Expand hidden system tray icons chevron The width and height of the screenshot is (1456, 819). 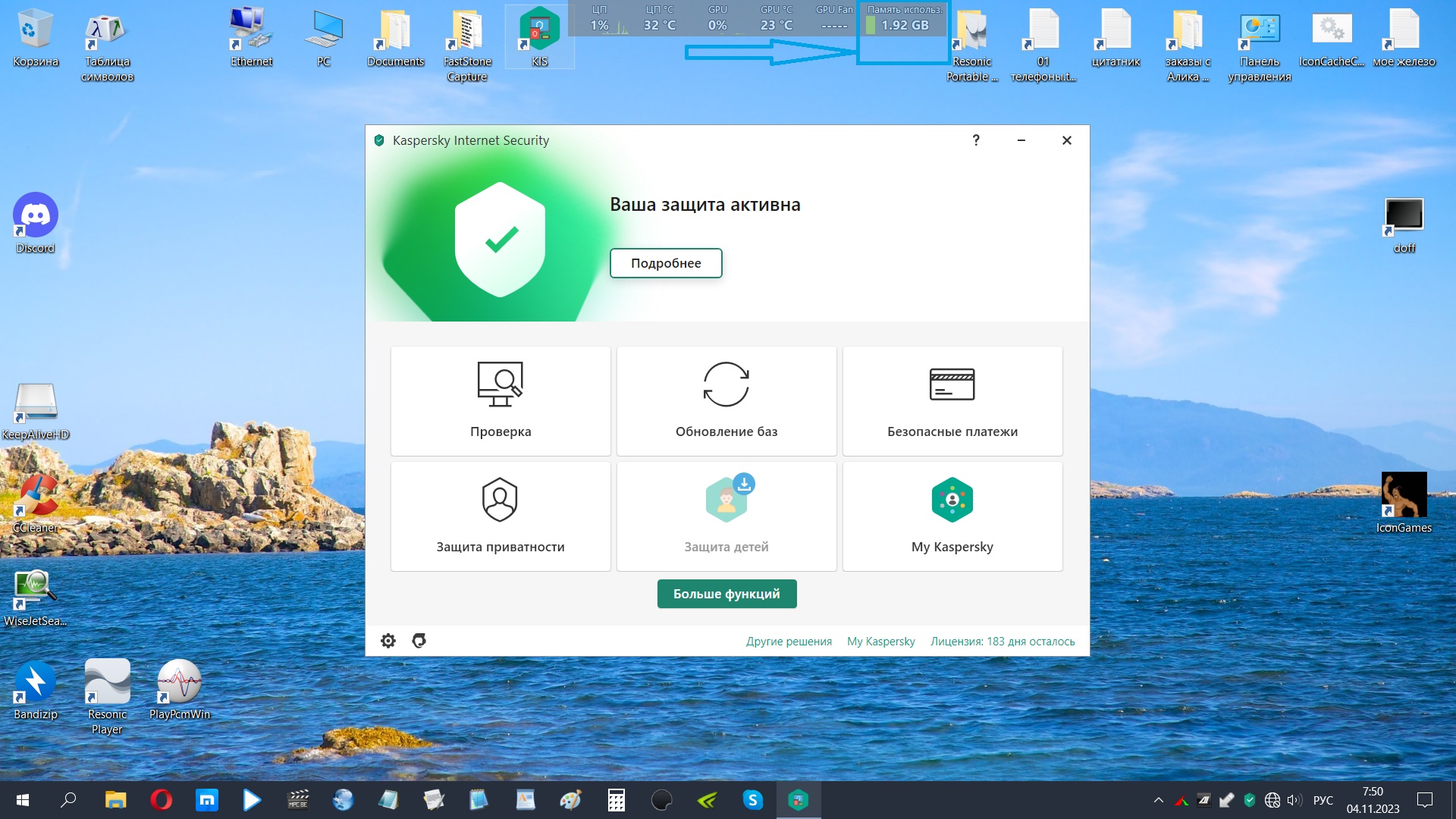click(x=1158, y=800)
